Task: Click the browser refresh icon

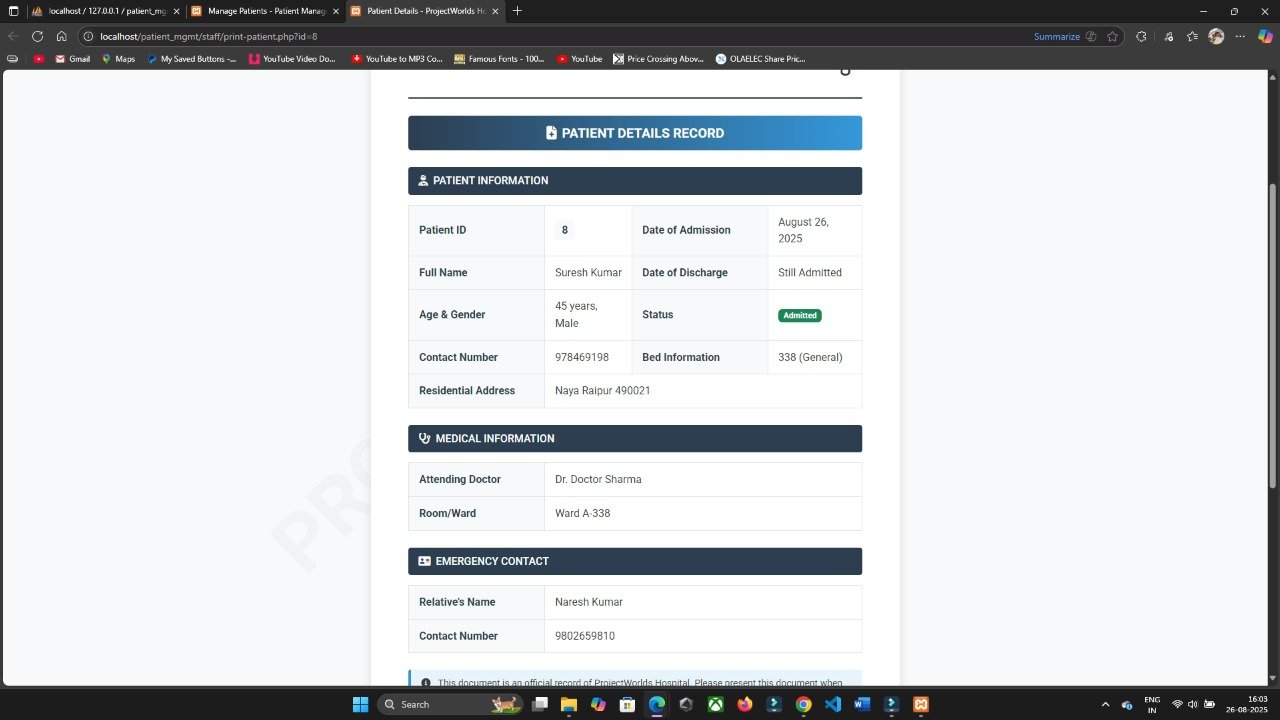Action: pyautogui.click(x=37, y=36)
